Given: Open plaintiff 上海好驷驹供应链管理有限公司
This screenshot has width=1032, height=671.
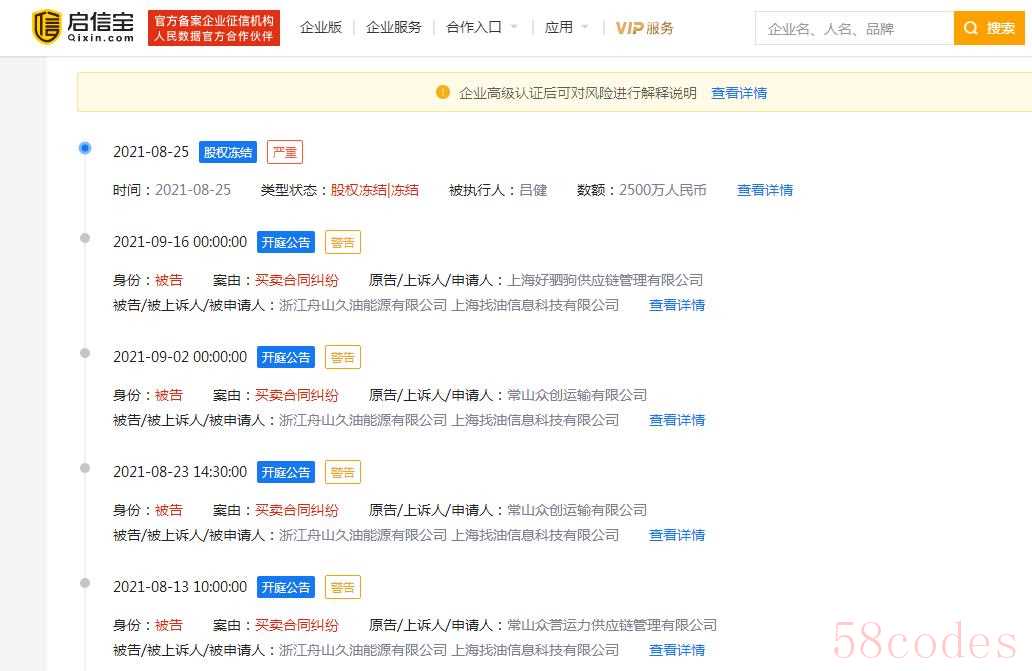Looking at the screenshot, I should [605, 280].
